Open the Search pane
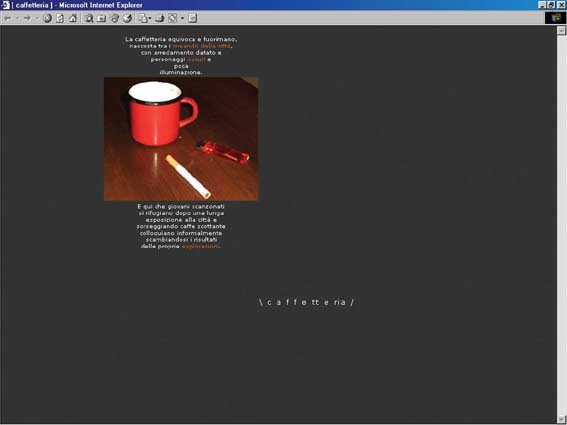Image resolution: width=567 pixels, height=425 pixels. 89,18
